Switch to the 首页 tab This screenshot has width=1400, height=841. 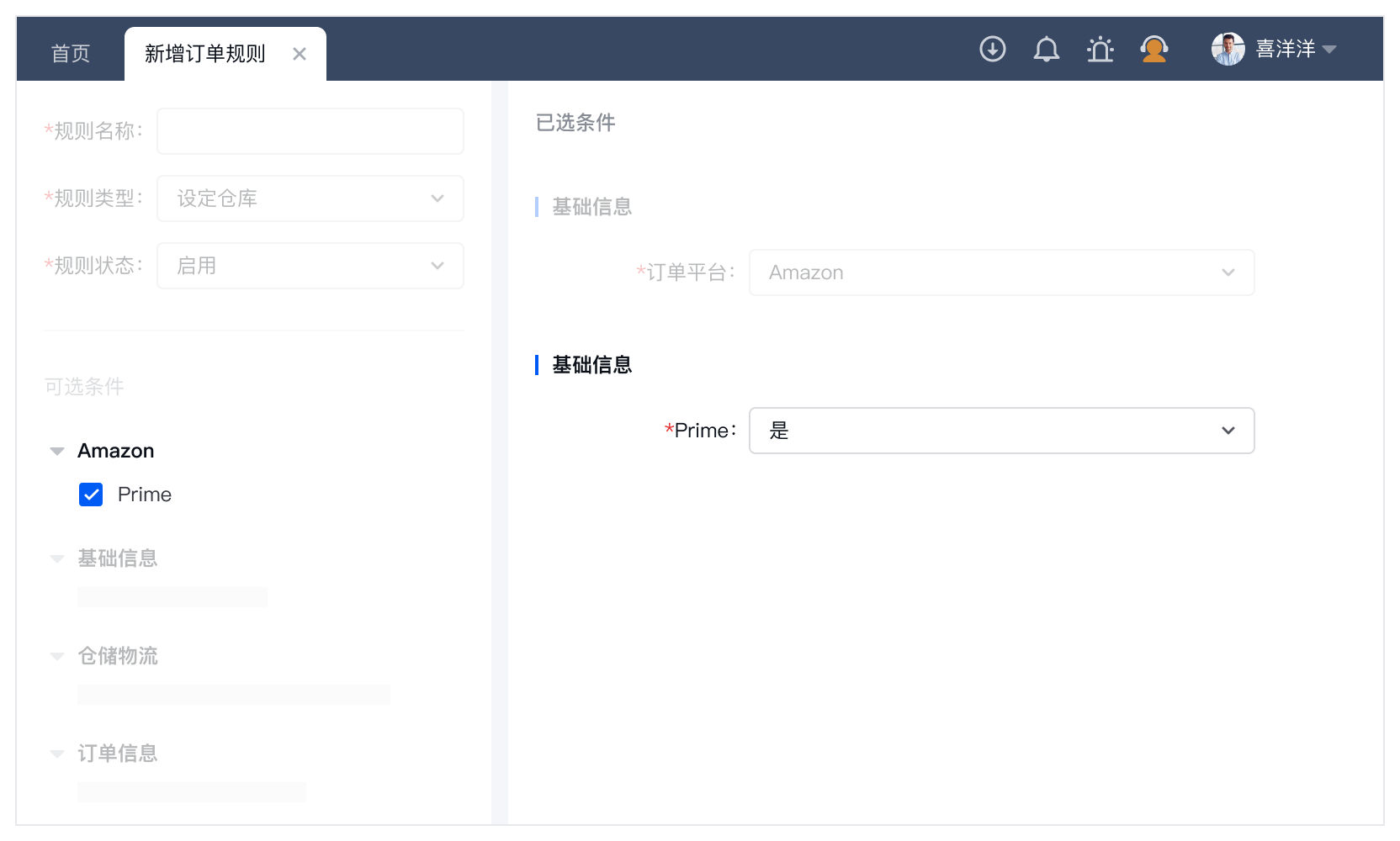click(x=71, y=54)
